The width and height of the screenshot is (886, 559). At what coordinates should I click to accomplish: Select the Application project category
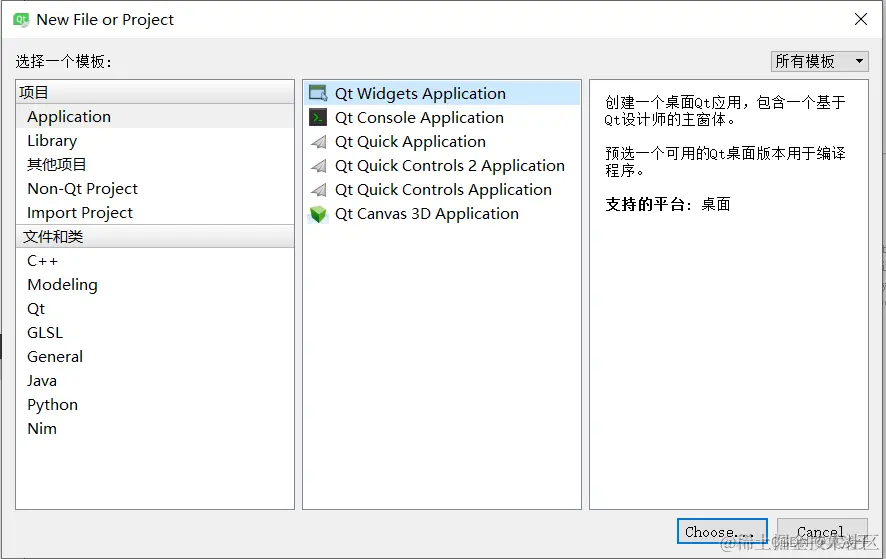click(x=155, y=116)
